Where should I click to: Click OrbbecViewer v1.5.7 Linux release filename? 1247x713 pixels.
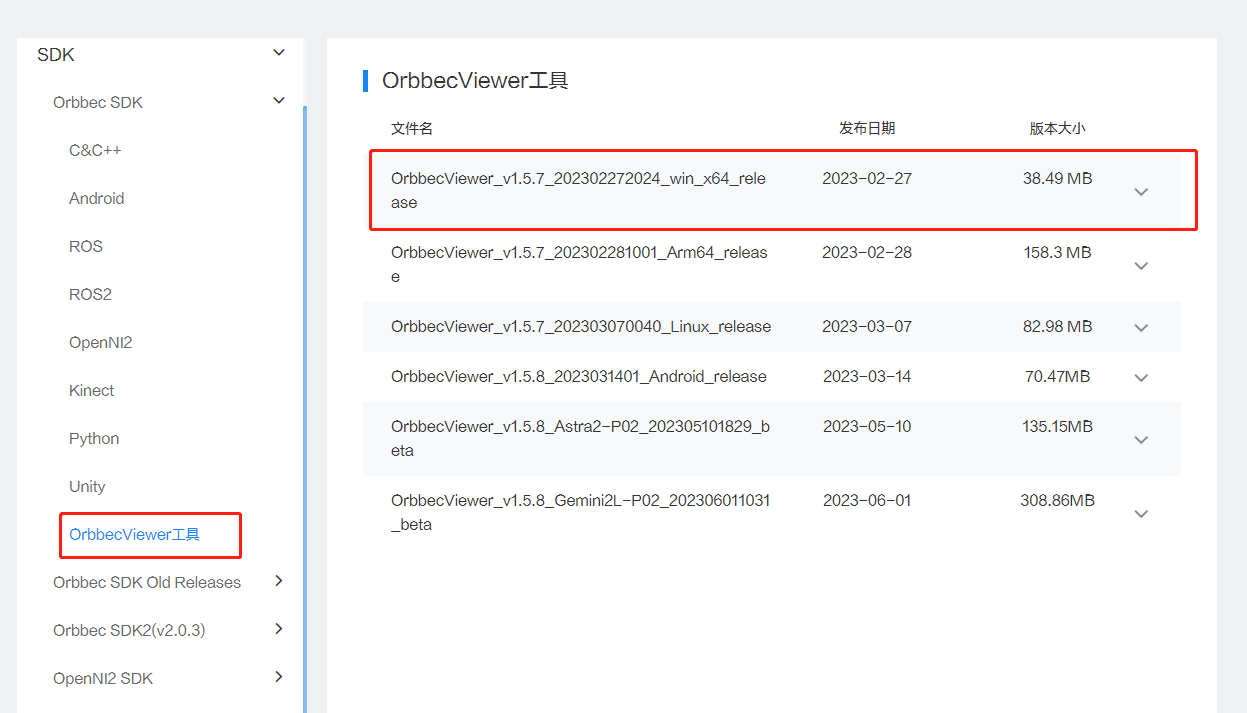[x=581, y=326]
